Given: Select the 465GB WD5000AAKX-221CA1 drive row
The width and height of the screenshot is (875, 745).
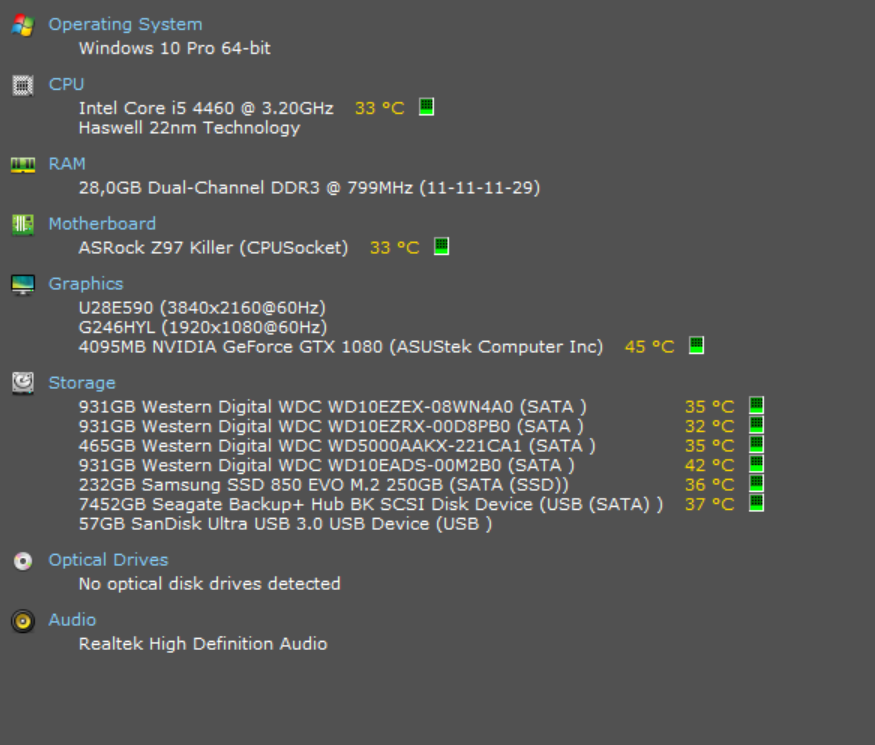Looking at the screenshot, I should [x=337, y=446].
